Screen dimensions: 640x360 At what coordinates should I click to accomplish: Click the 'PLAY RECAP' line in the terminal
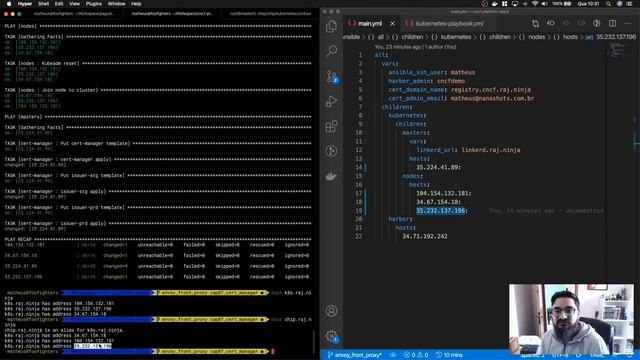point(157,240)
